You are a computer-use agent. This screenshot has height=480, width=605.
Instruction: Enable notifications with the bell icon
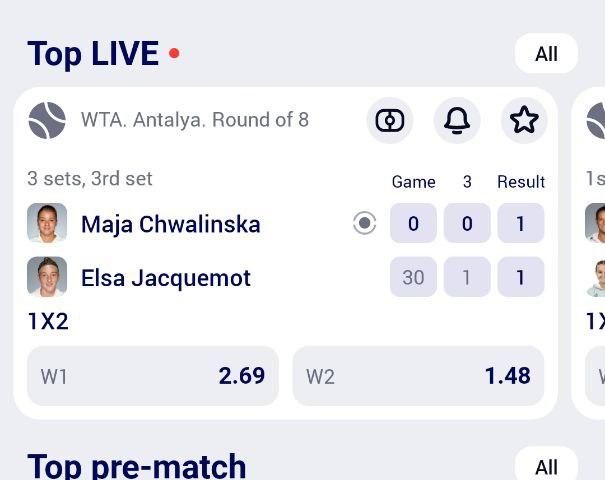coord(457,120)
